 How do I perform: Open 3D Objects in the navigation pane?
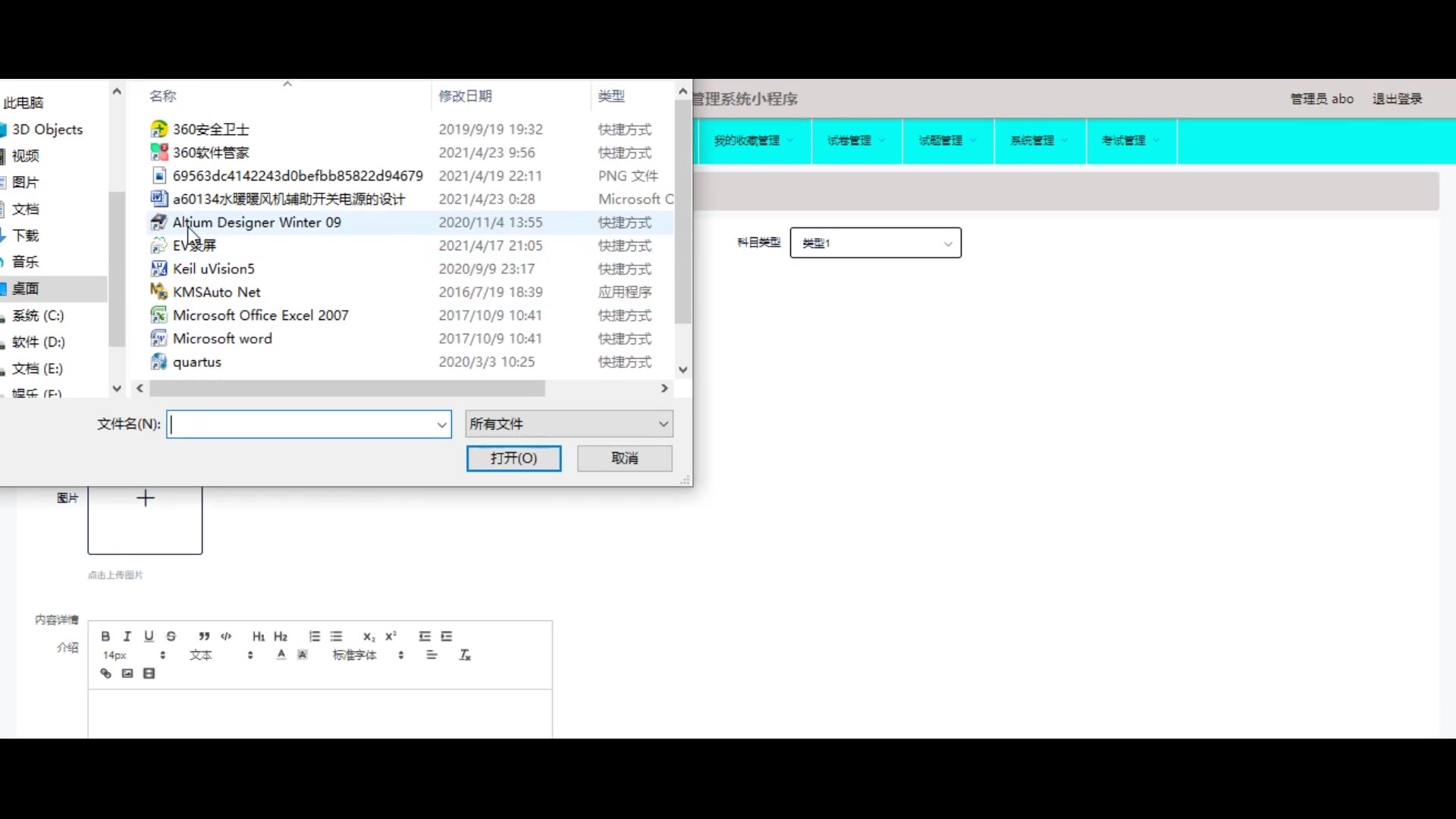click(x=47, y=130)
